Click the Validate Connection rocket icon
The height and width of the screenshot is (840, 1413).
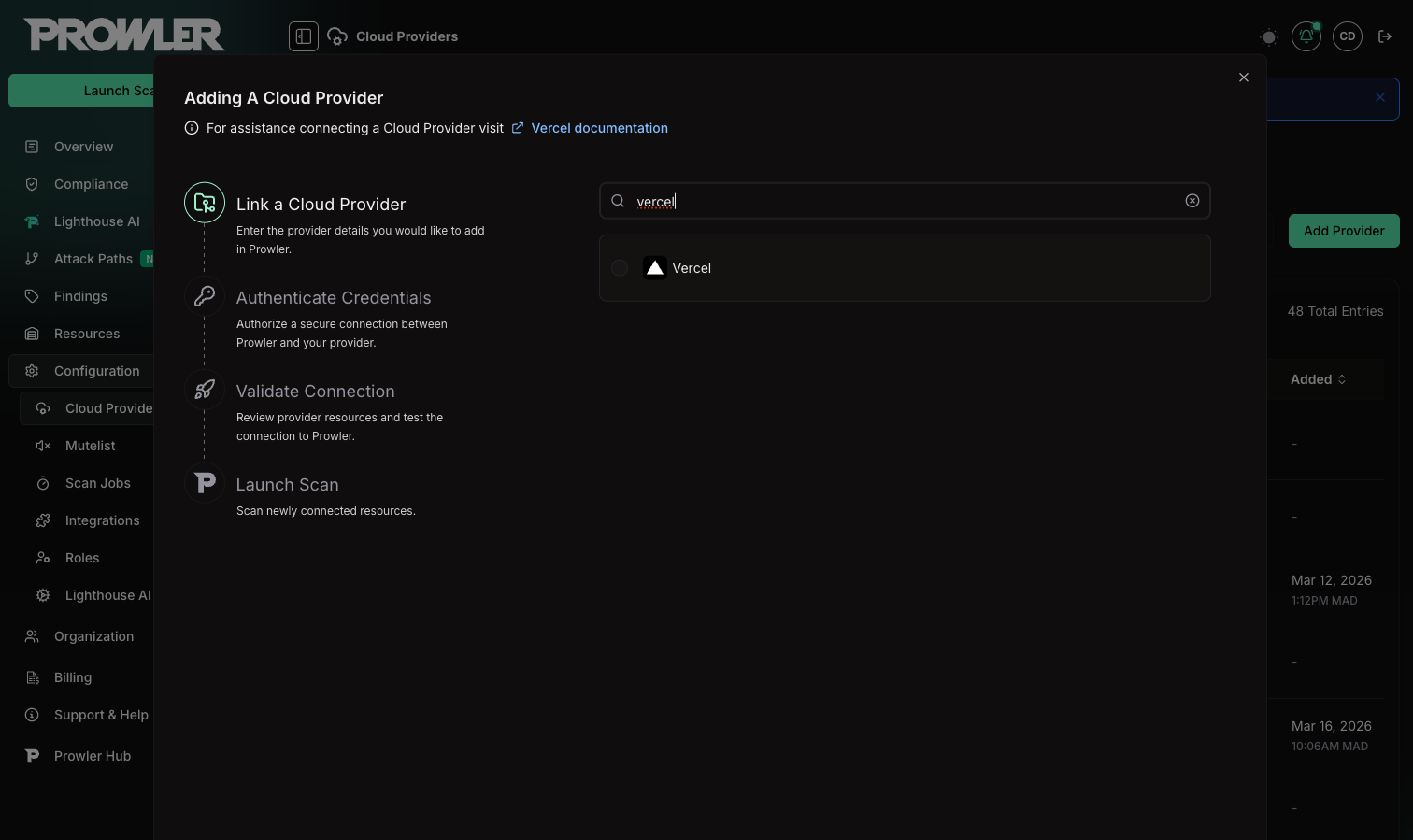click(x=205, y=390)
